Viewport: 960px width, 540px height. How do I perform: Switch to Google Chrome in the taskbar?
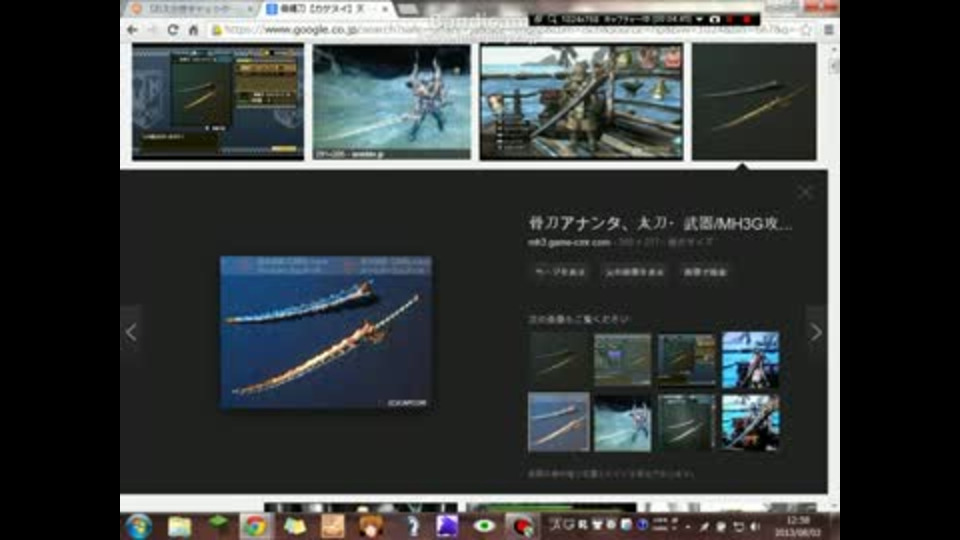point(255,527)
